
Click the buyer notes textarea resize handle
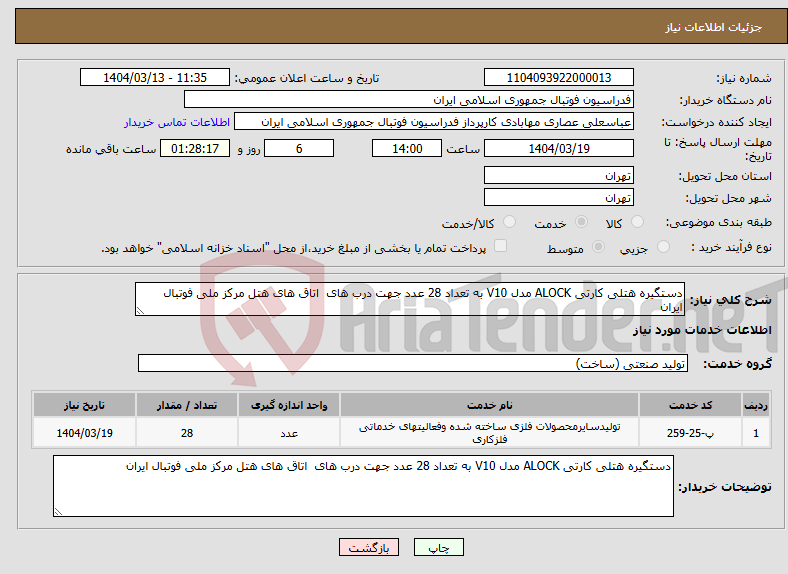58,512
